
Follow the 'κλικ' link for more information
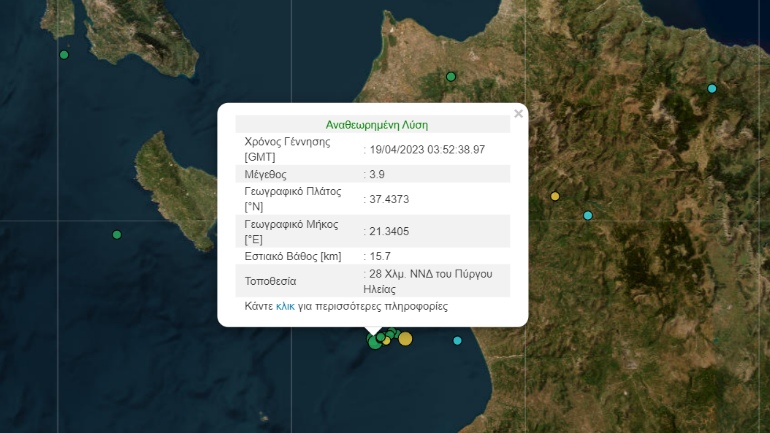pos(285,306)
